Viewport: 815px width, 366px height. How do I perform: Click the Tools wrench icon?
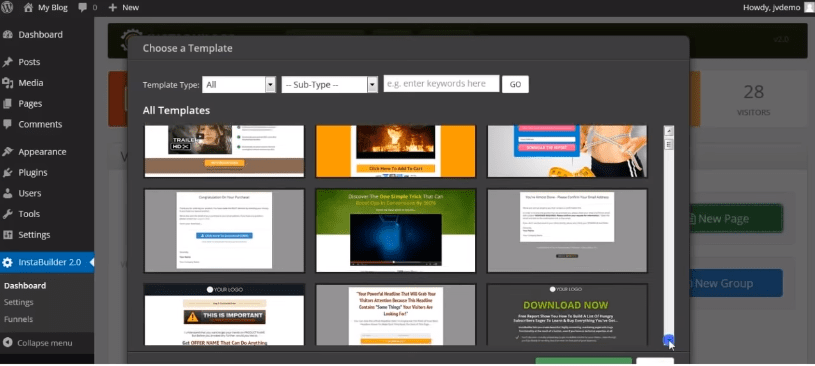coord(7,214)
